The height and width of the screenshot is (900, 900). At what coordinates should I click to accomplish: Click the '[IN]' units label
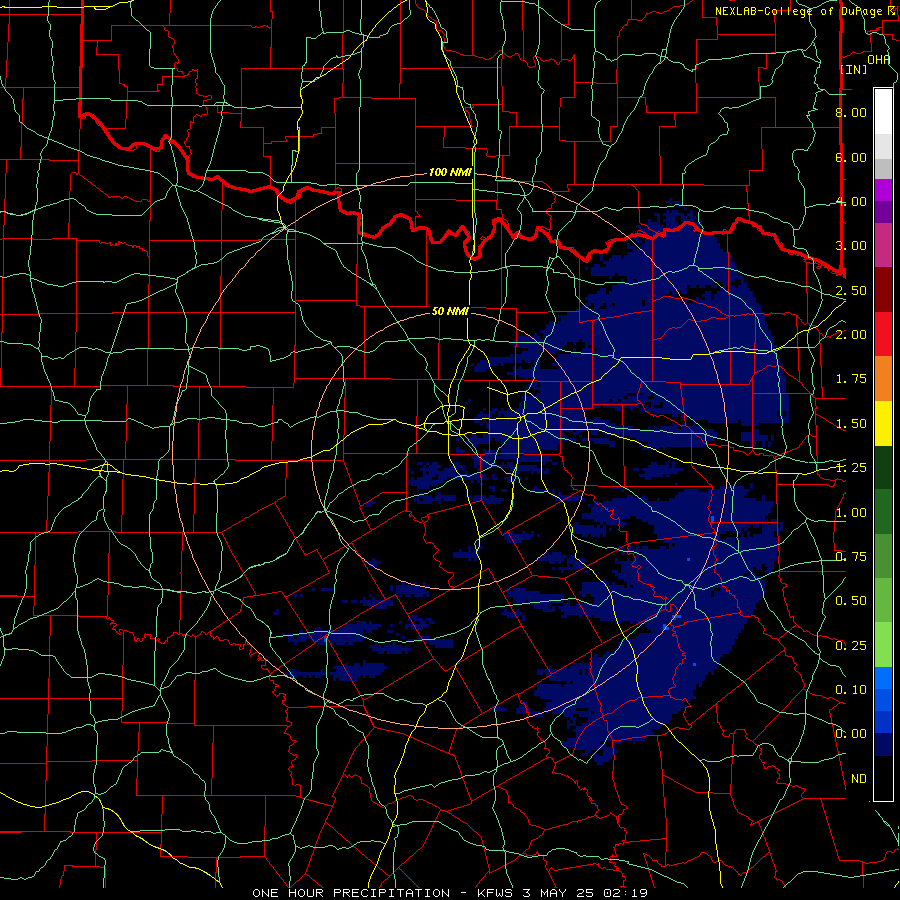854,69
